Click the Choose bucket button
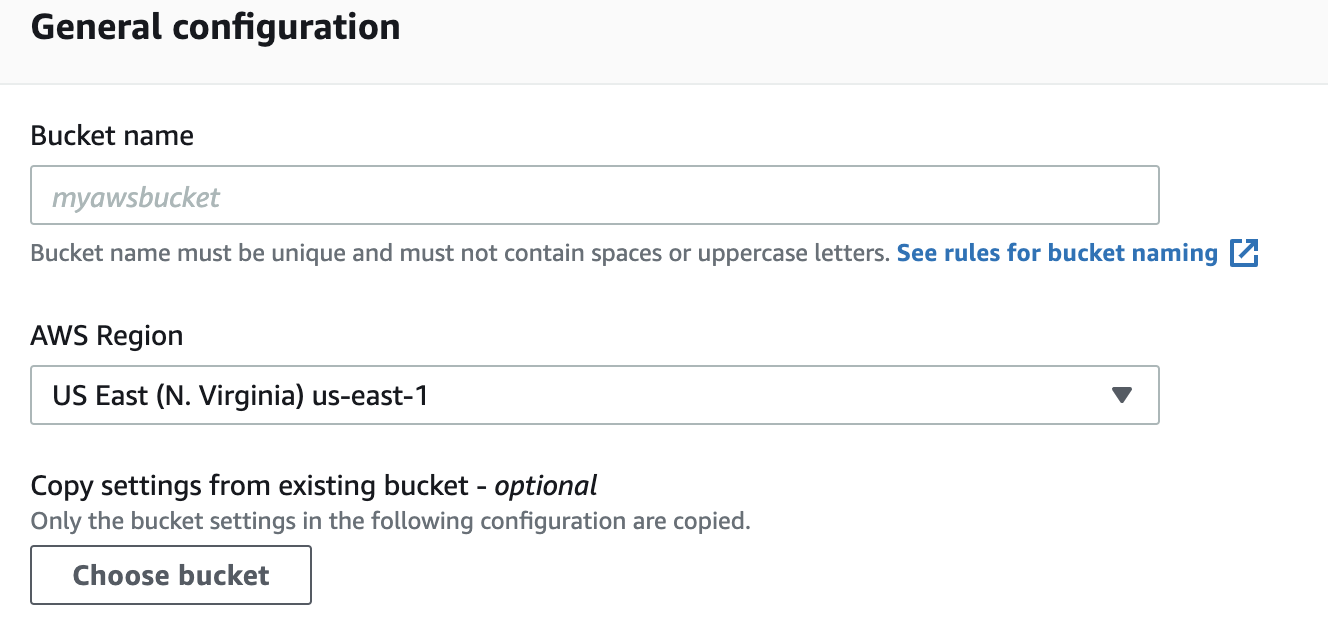This screenshot has height=641, width=1328. point(171,575)
